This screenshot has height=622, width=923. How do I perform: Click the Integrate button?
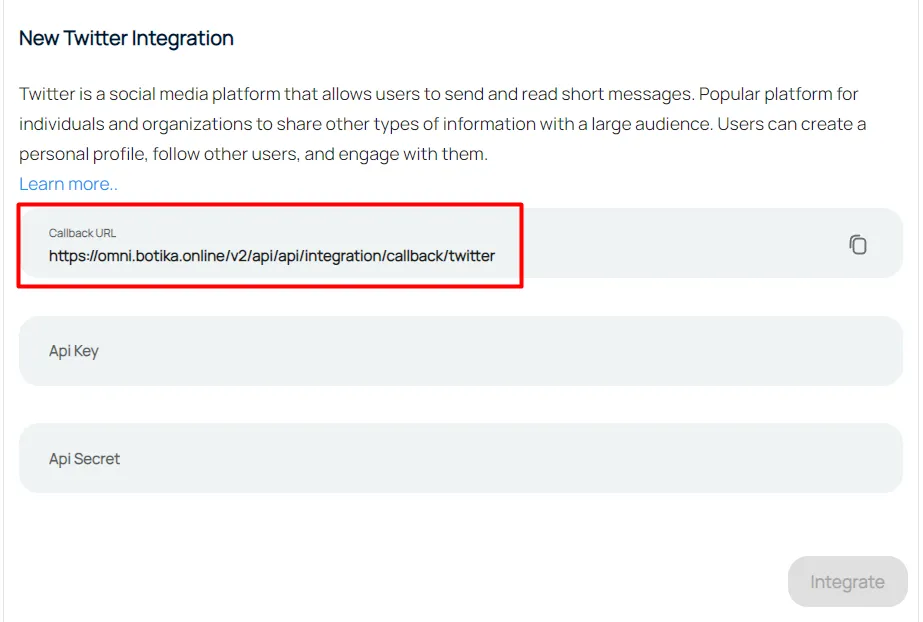pyautogui.click(x=848, y=581)
